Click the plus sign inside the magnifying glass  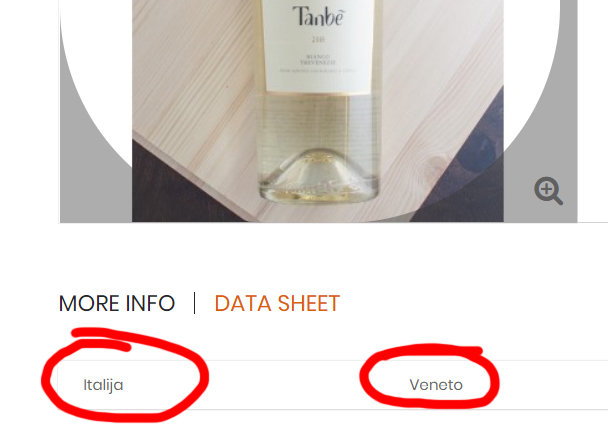[x=546, y=189]
